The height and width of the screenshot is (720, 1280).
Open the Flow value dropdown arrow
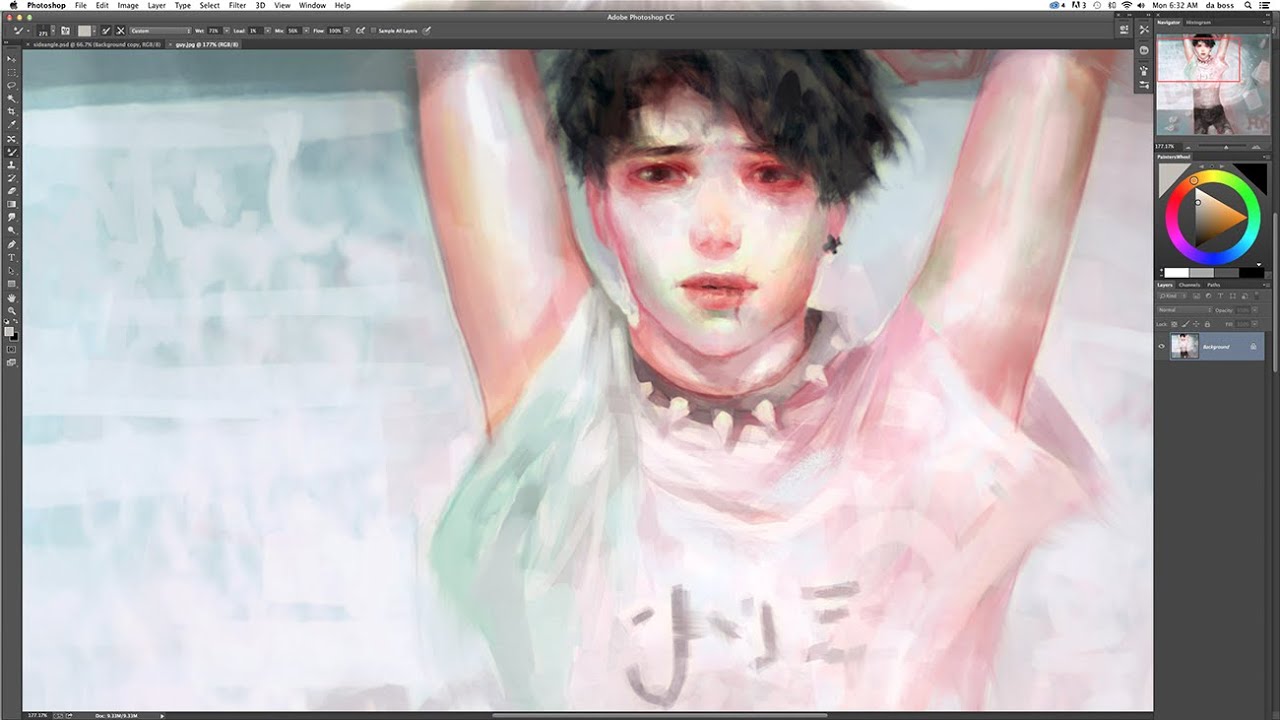[x=347, y=31]
